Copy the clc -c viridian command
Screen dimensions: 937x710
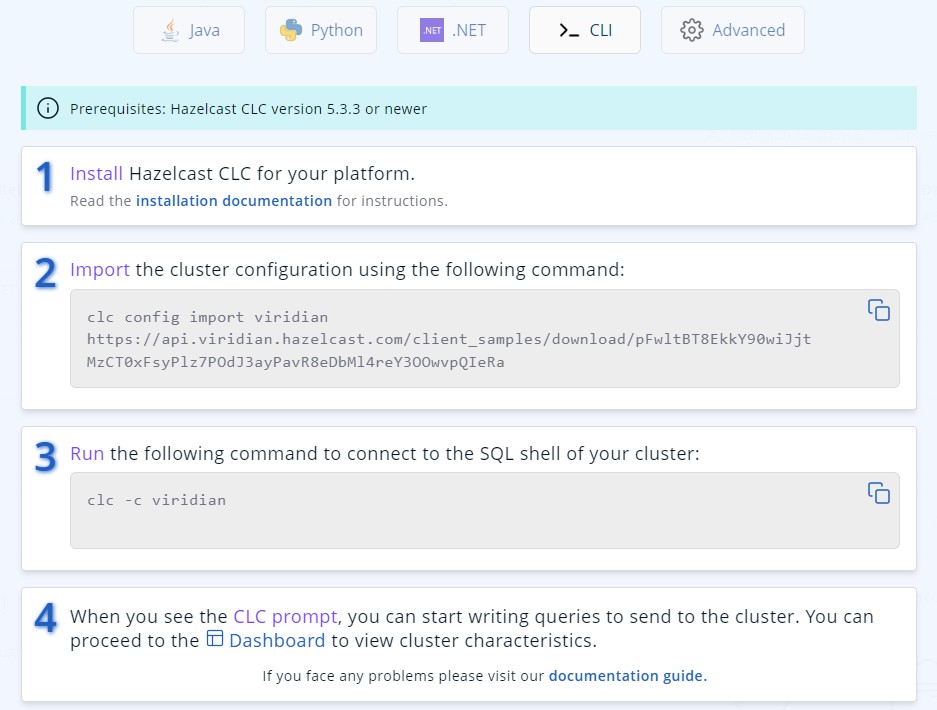(878, 492)
